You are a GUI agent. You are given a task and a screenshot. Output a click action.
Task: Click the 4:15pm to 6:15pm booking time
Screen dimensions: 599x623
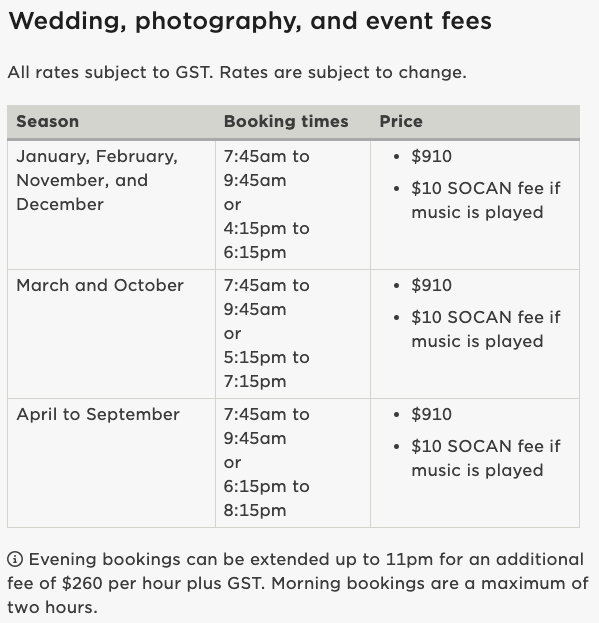[266, 240]
